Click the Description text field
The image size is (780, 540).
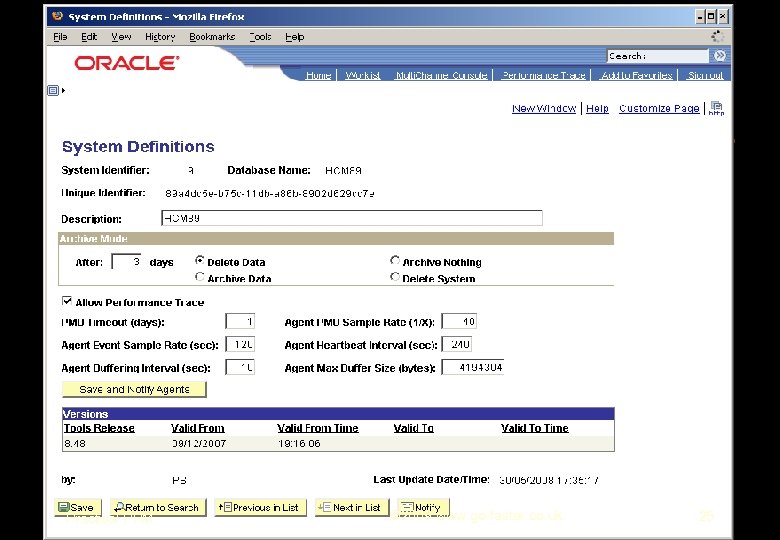coord(352,218)
